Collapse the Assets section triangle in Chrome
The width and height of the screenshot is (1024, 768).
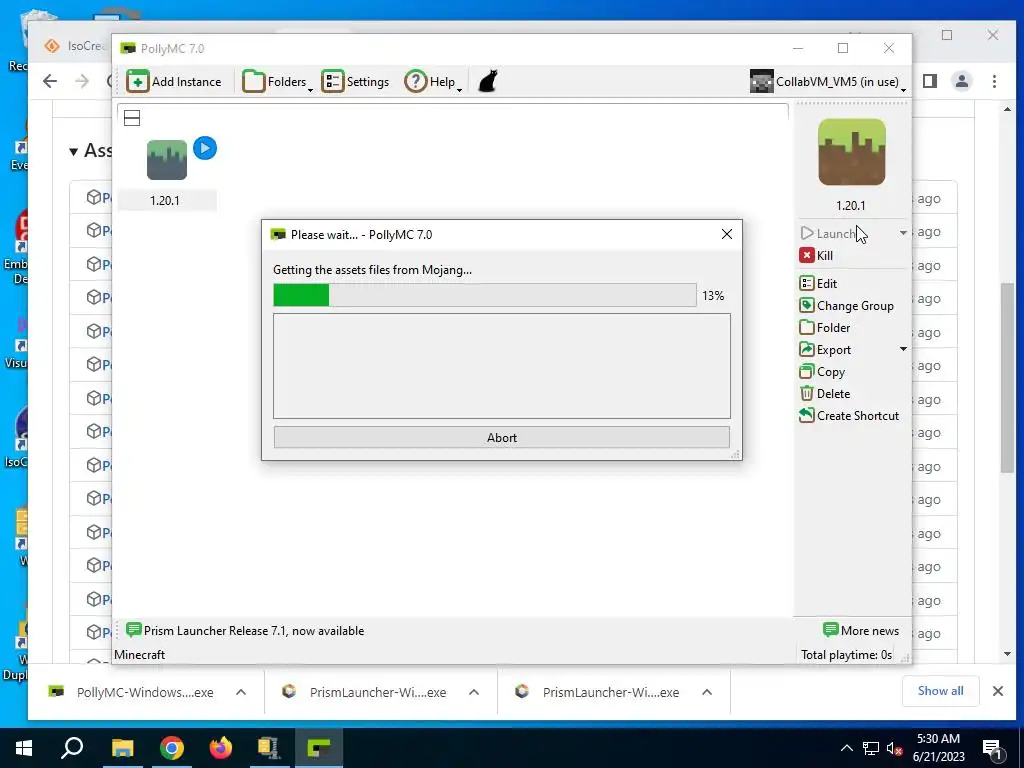pyautogui.click(x=74, y=152)
